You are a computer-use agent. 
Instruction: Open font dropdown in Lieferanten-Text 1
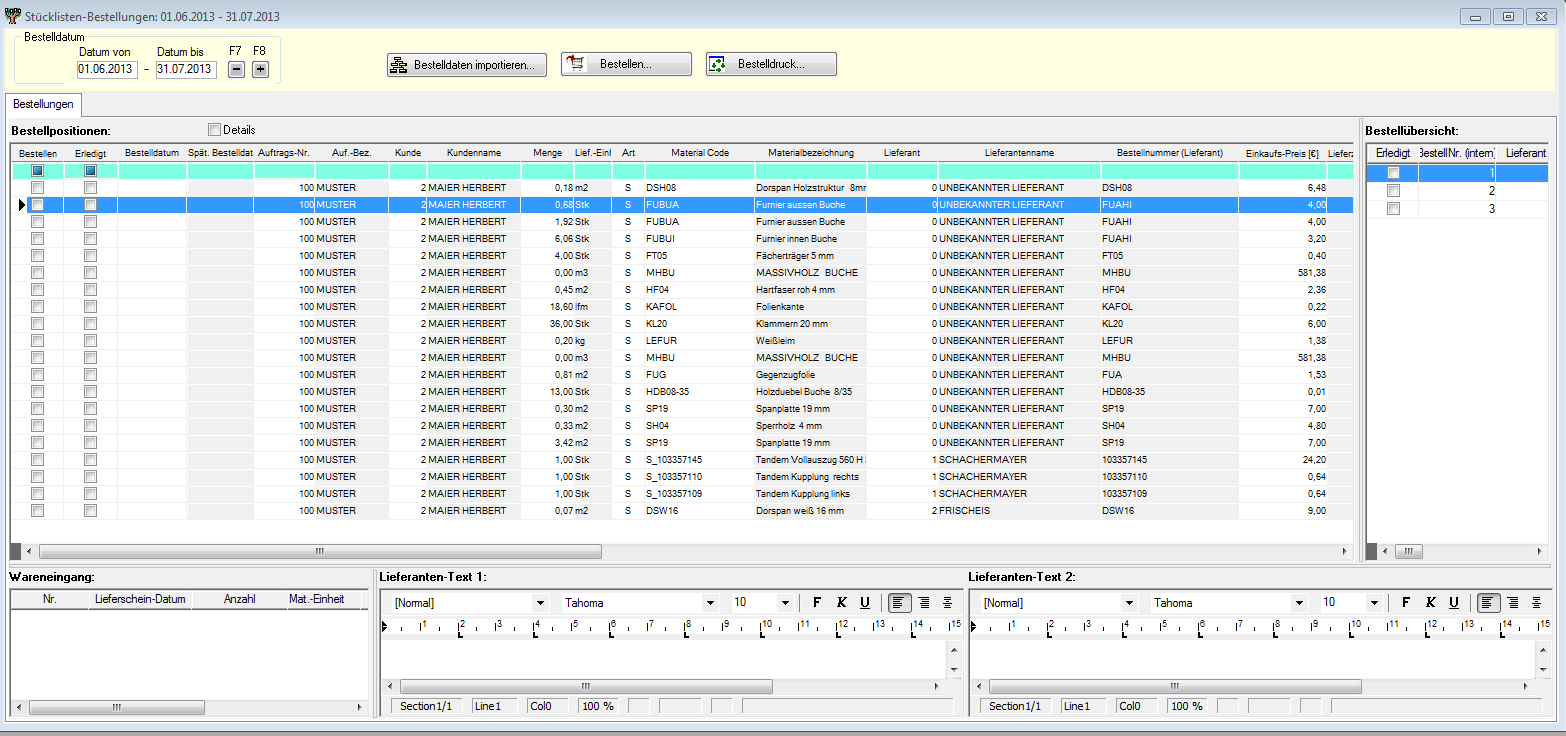click(710, 603)
